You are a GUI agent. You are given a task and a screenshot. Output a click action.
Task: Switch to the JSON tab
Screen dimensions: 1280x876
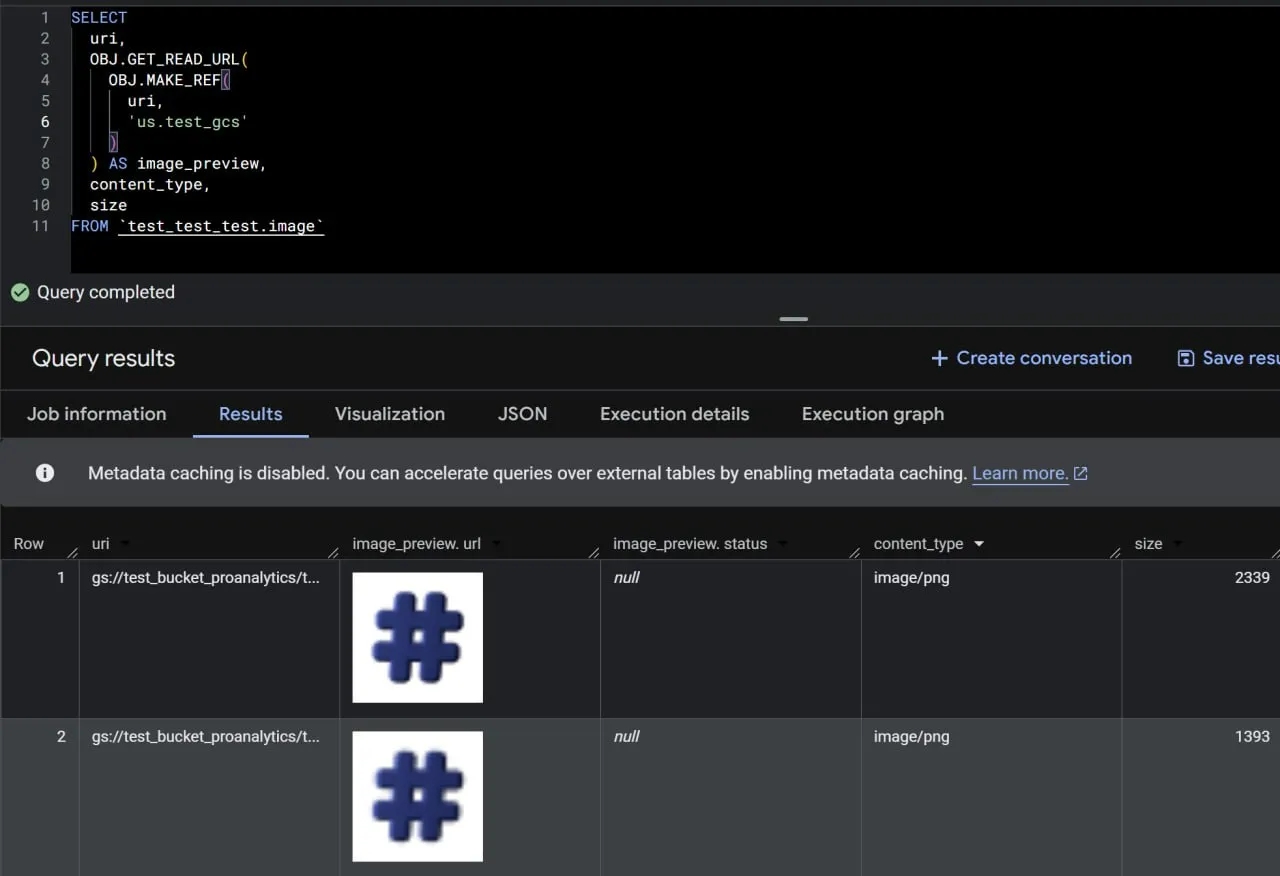tap(522, 414)
